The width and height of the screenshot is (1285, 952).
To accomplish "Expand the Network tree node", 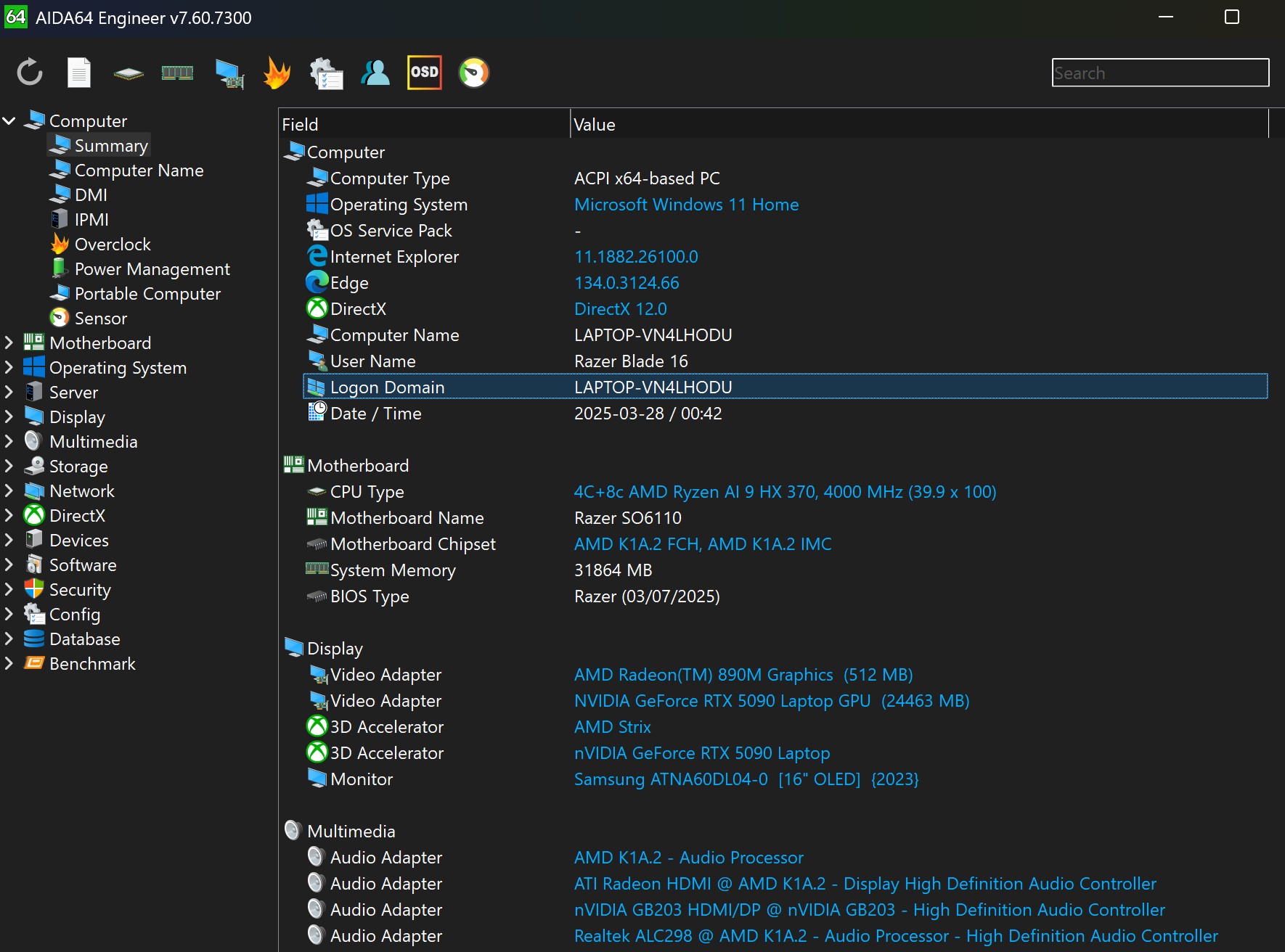I will point(9,491).
